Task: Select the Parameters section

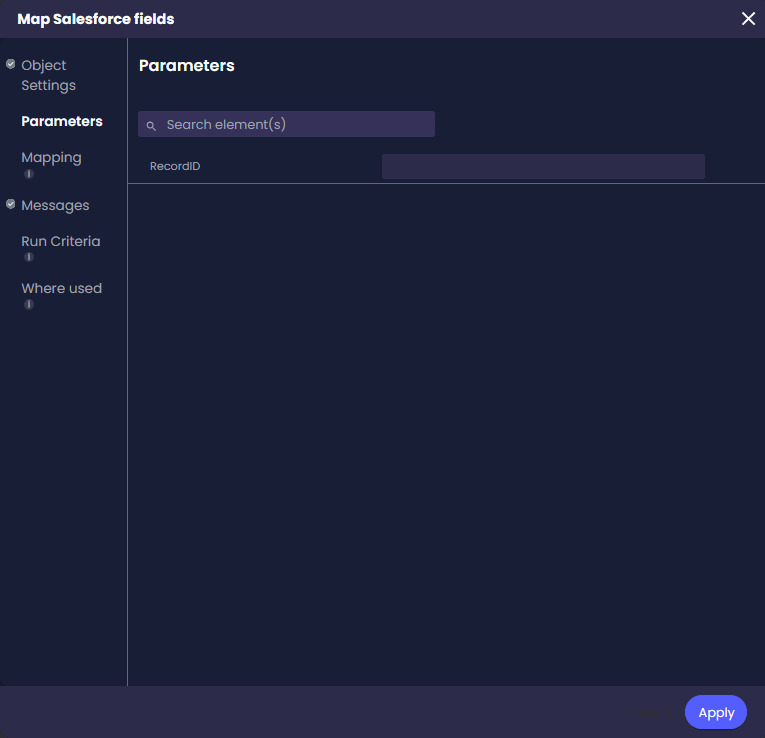Action: coord(62,121)
